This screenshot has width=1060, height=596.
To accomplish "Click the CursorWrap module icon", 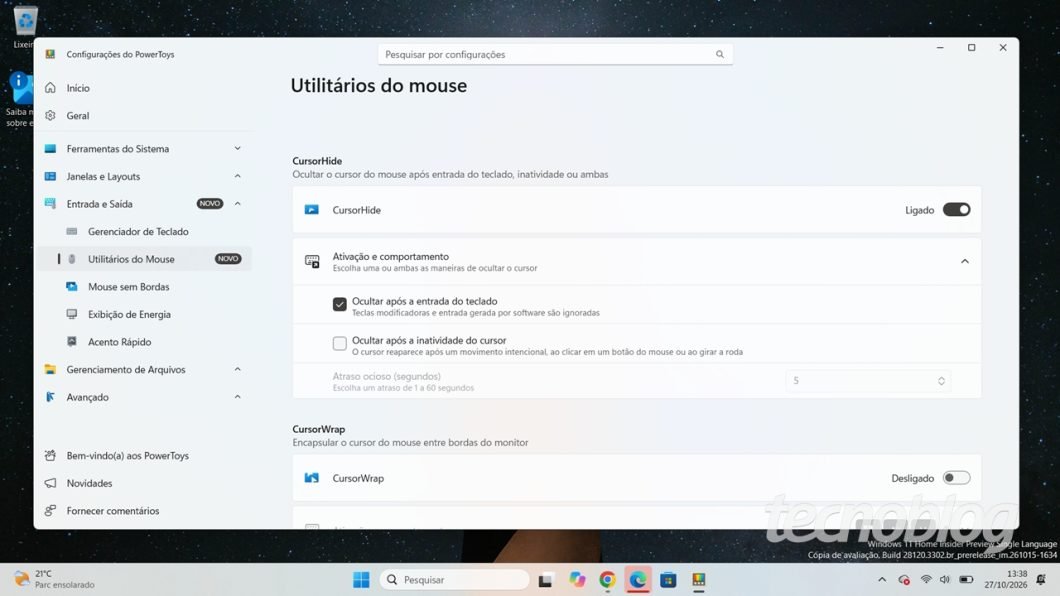I will pyautogui.click(x=312, y=478).
